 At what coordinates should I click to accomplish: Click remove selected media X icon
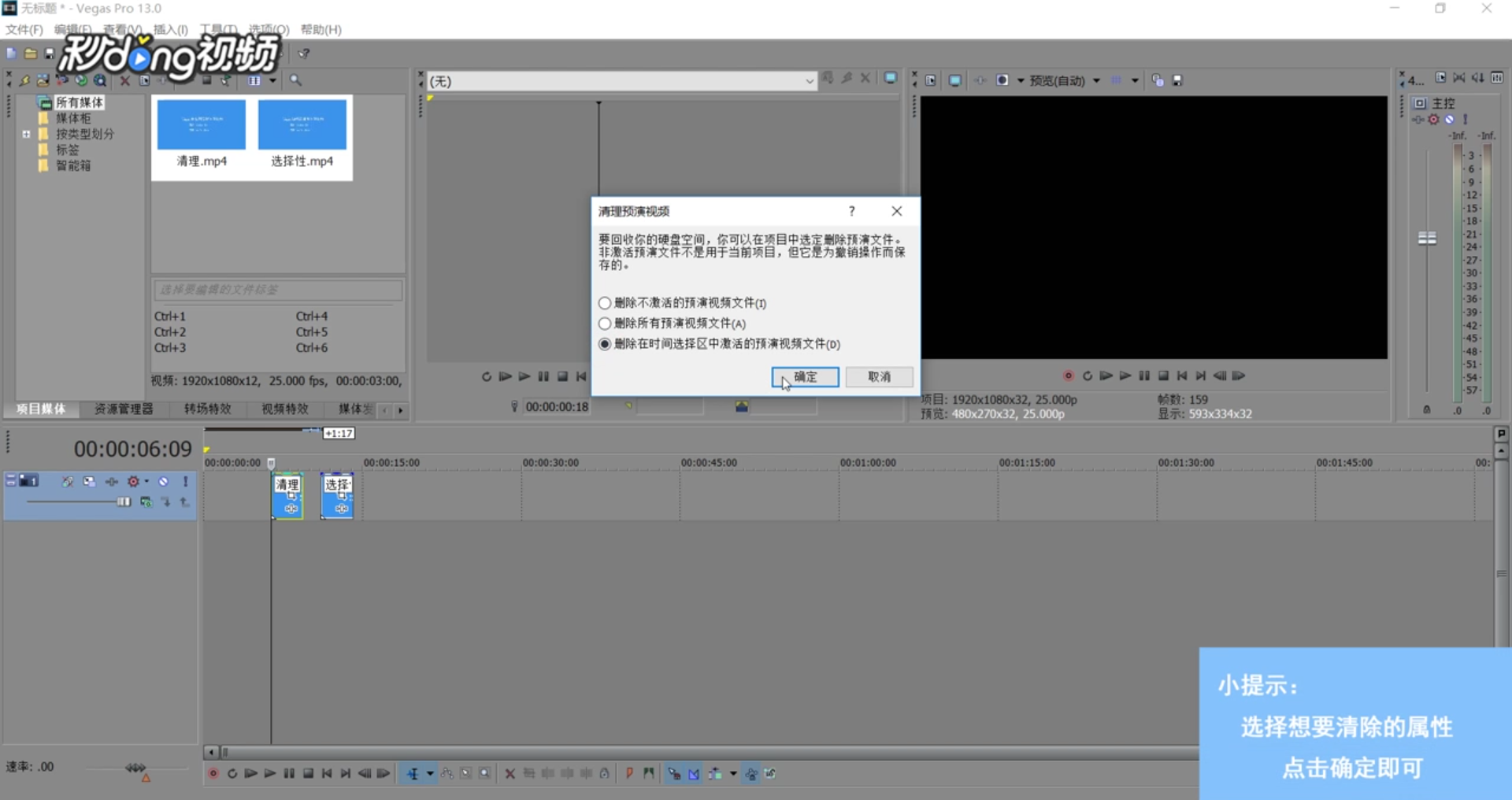(124, 80)
